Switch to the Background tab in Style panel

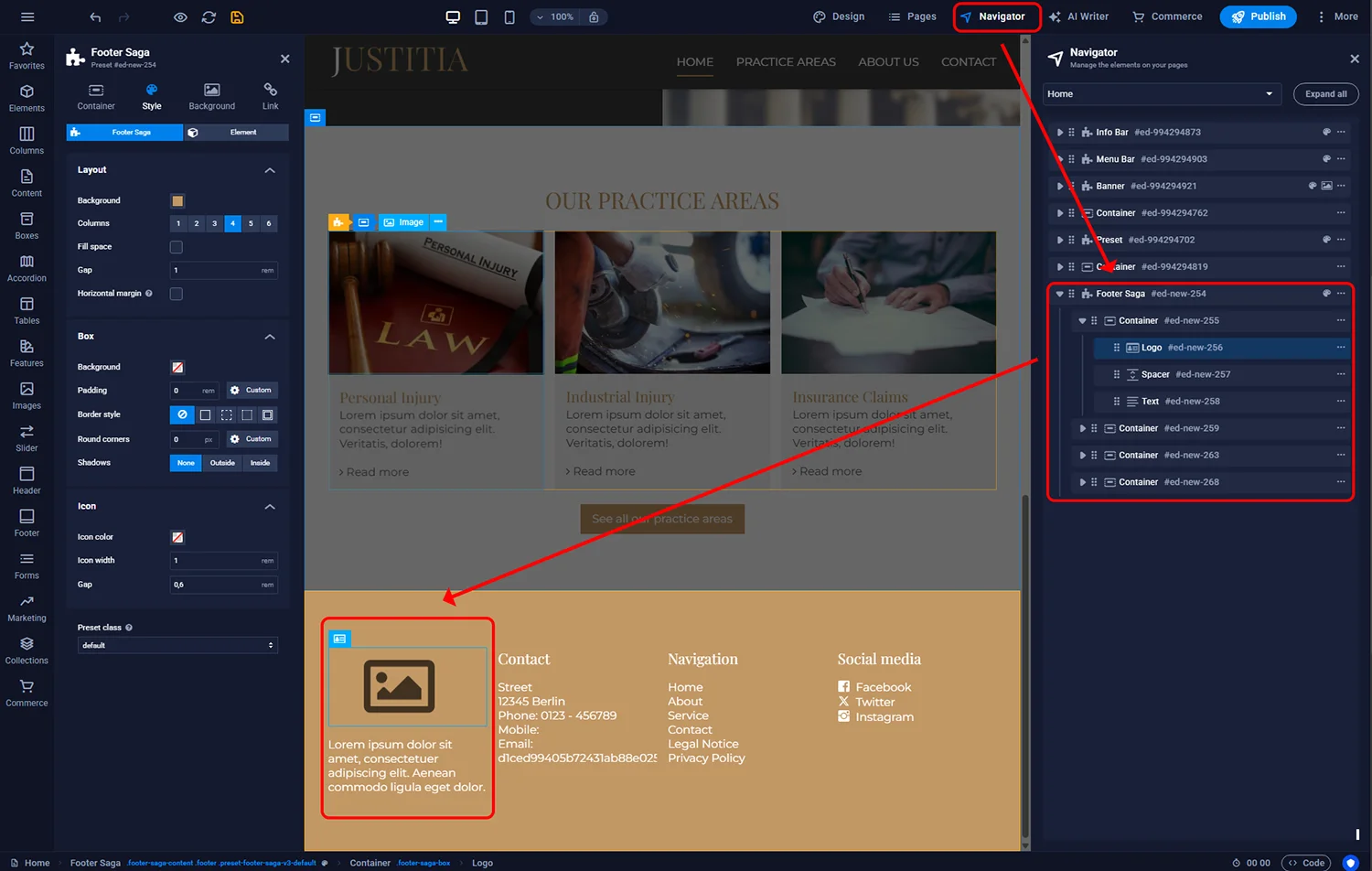click(211, 95)
